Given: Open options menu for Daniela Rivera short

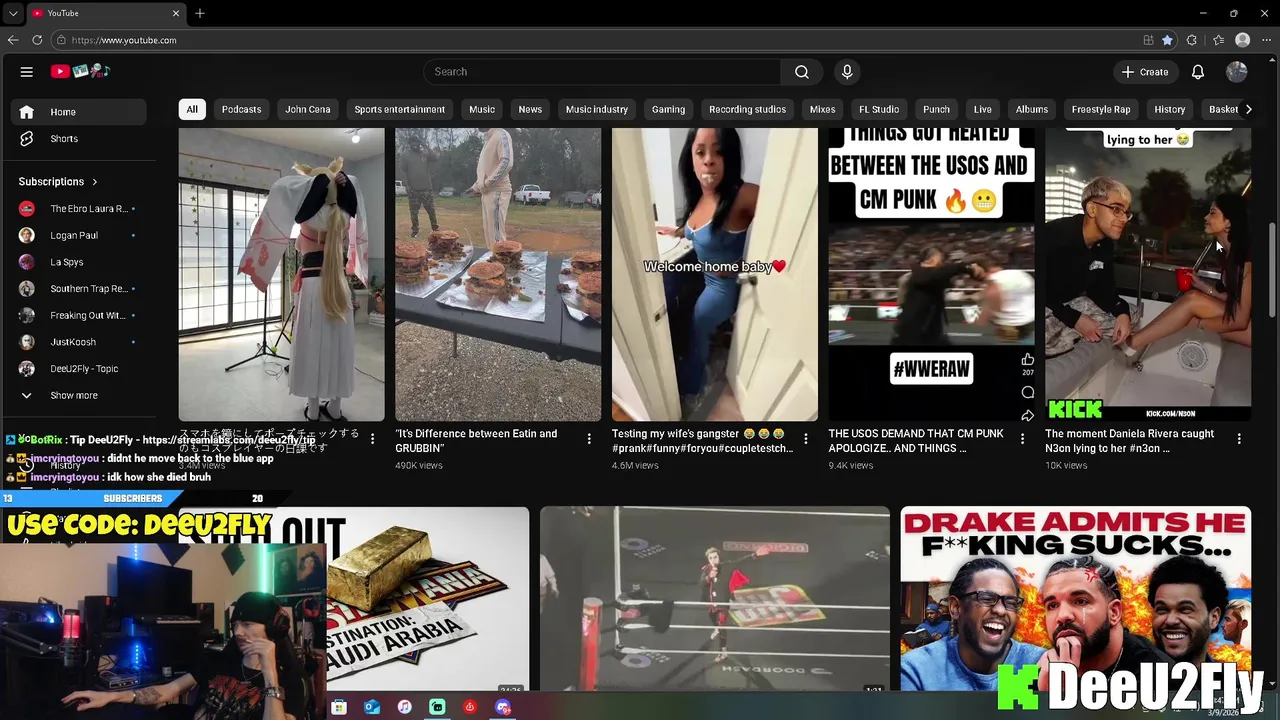Looking at the screenshot, I should (1239, 439).
